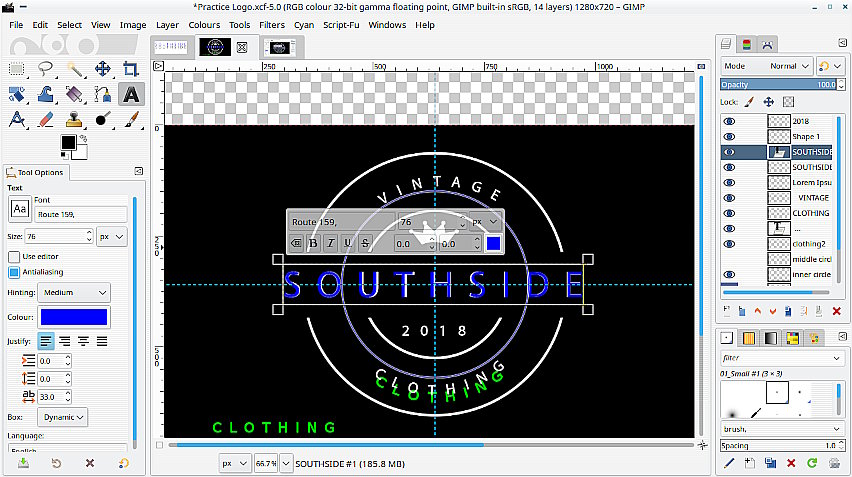This screenshot has width=852, height=477.
Task: Open the Script-Fu menu
Action: click(341, 25)
